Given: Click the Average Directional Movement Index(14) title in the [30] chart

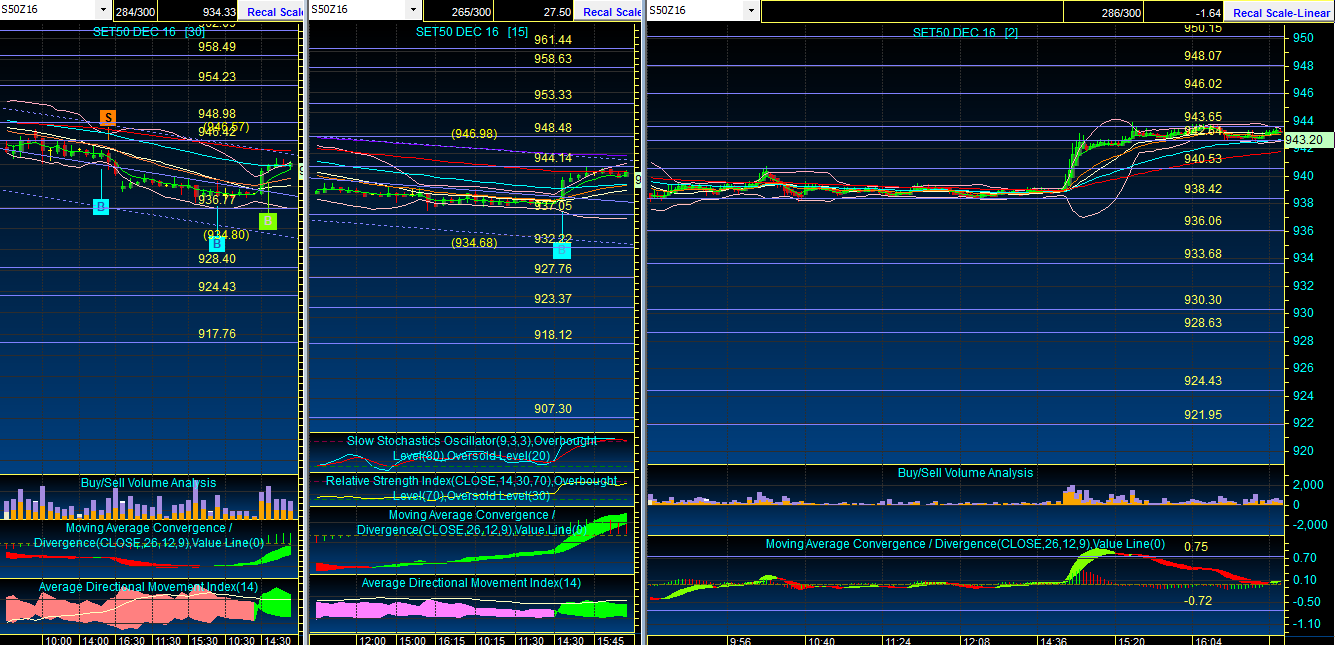Looking at the screenshot, I should click(148, 587).
